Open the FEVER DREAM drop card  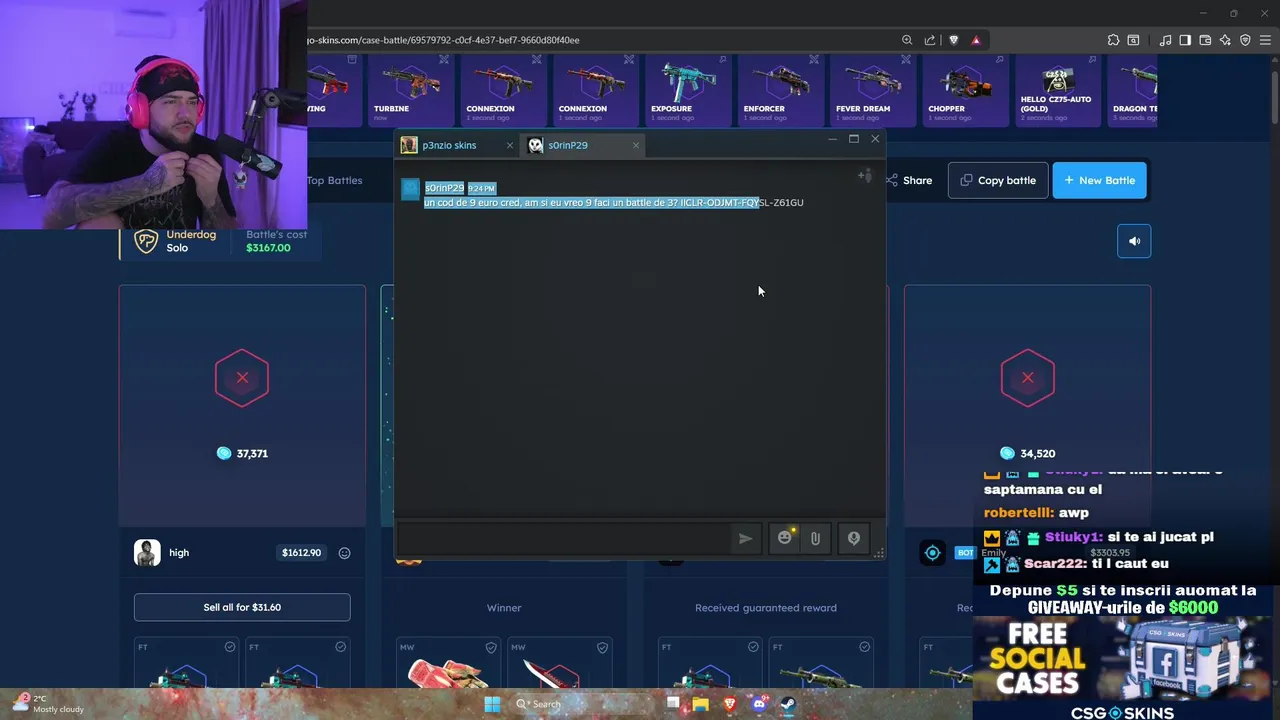(x=872, y=90)
